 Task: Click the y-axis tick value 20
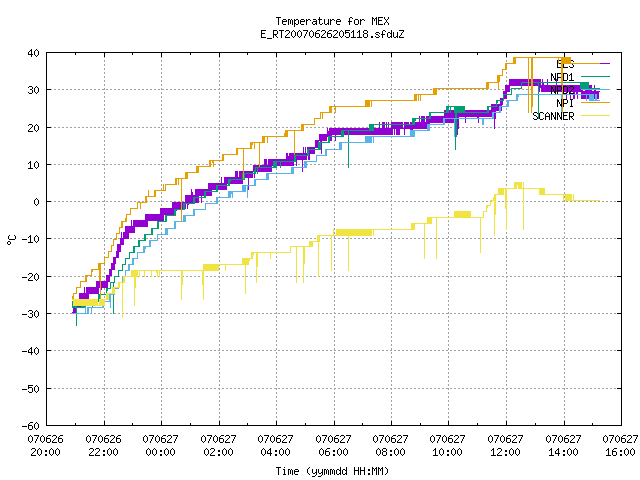pyautogui.click(x=33, y=128)
